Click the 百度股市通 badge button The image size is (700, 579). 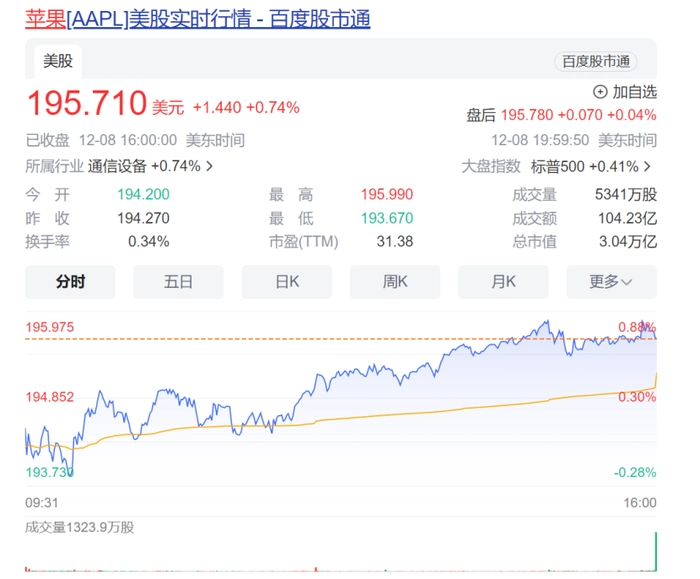pyautogui.click(x=596, y=61)
